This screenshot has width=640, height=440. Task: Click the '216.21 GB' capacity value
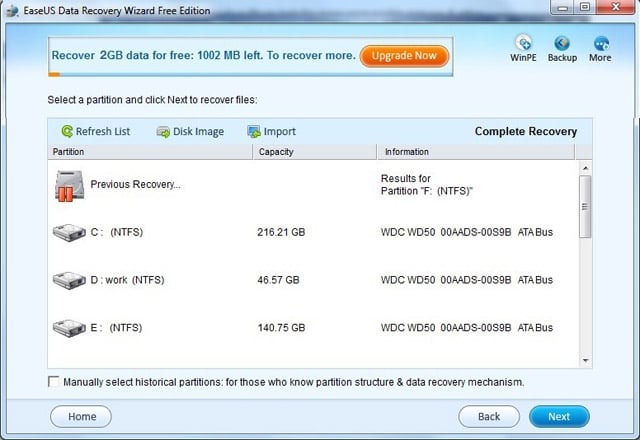281,232
